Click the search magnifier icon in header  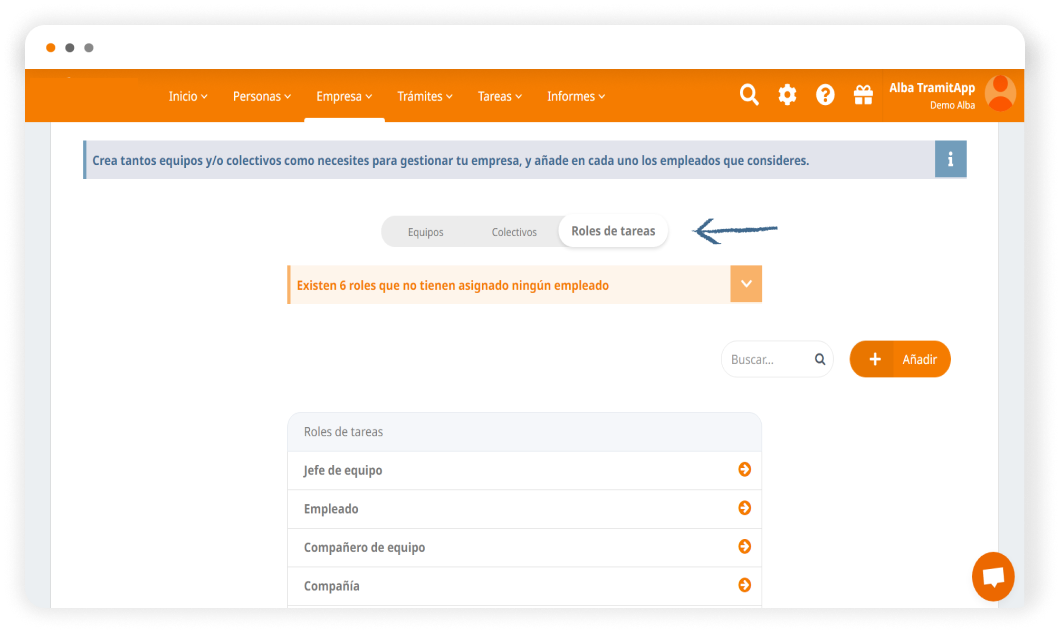coord(749,95)
